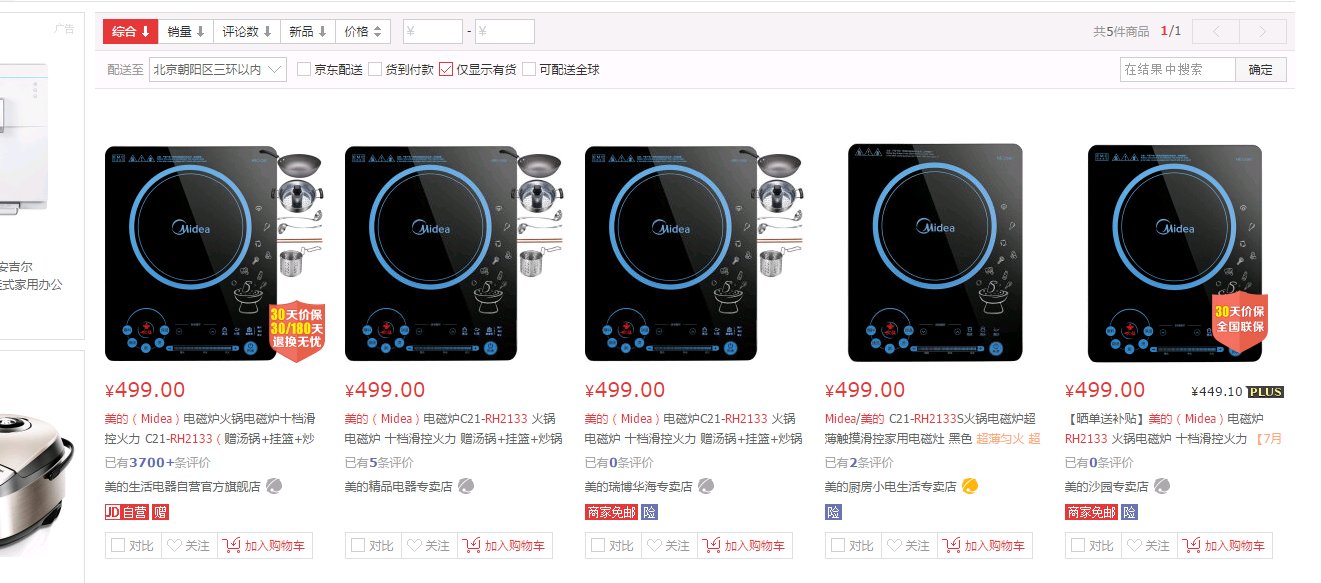1321x583 pixels.
Task: Follow the second product with heart icon
Action: click(x=428, y=546)
